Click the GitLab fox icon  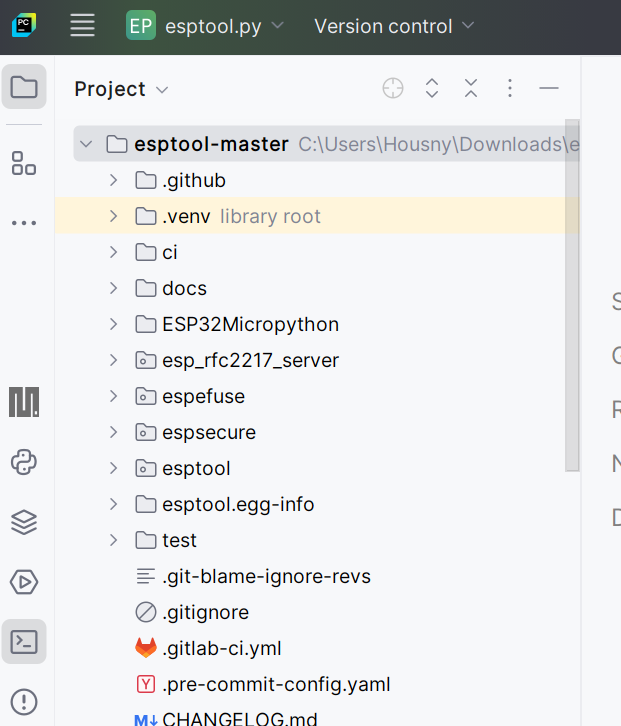[146, 648]
